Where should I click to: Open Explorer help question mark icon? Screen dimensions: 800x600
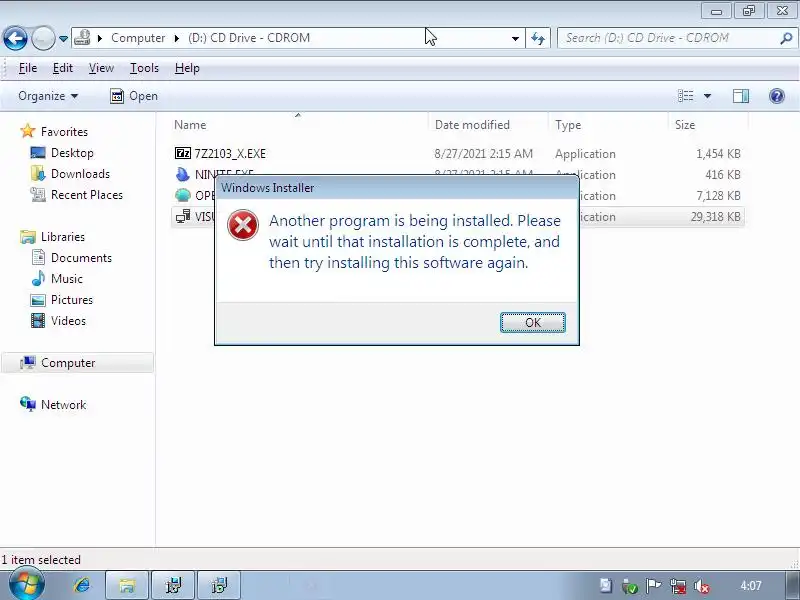777,96
